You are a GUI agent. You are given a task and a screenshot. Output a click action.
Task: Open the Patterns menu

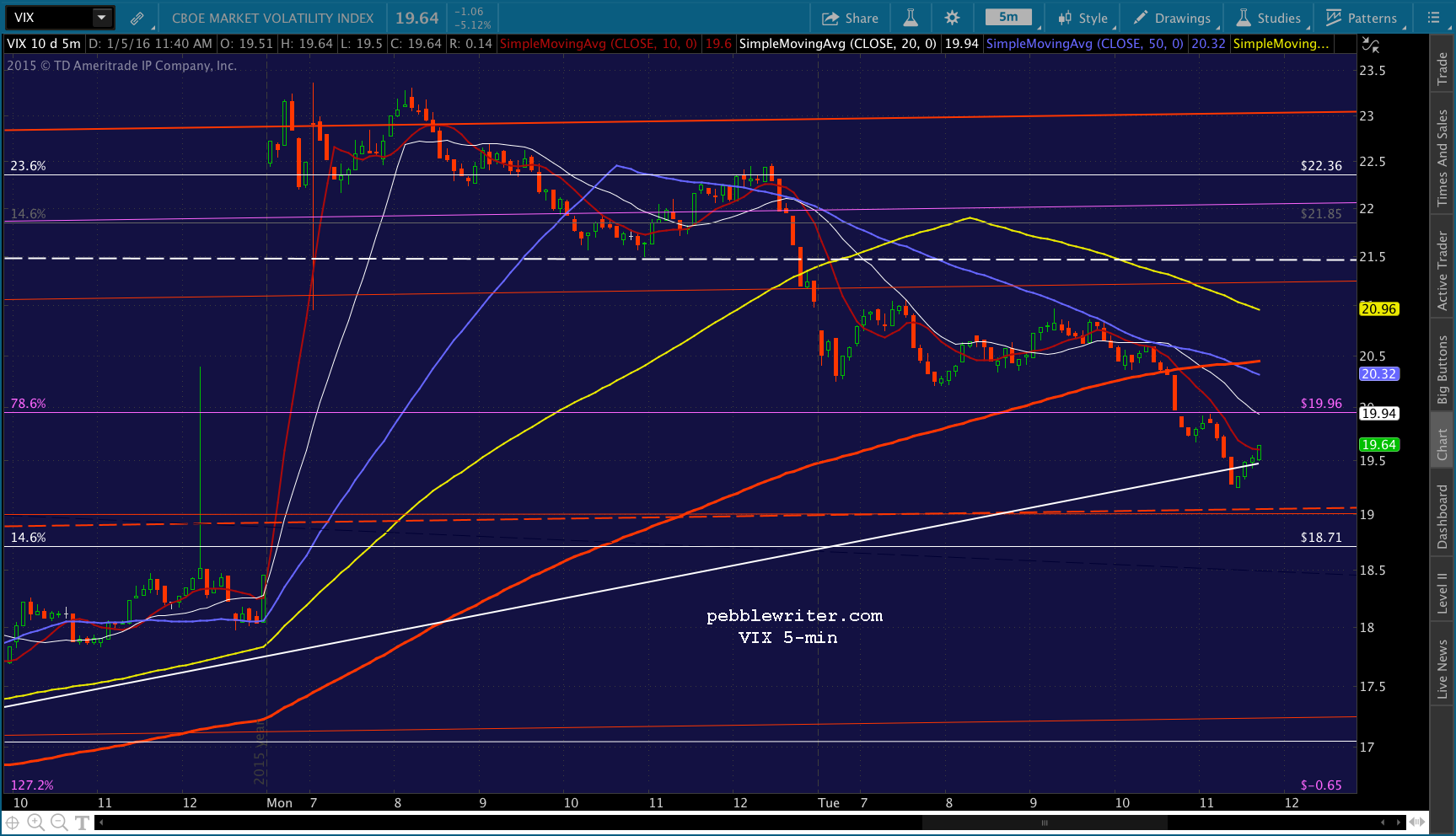[1362, 18]
